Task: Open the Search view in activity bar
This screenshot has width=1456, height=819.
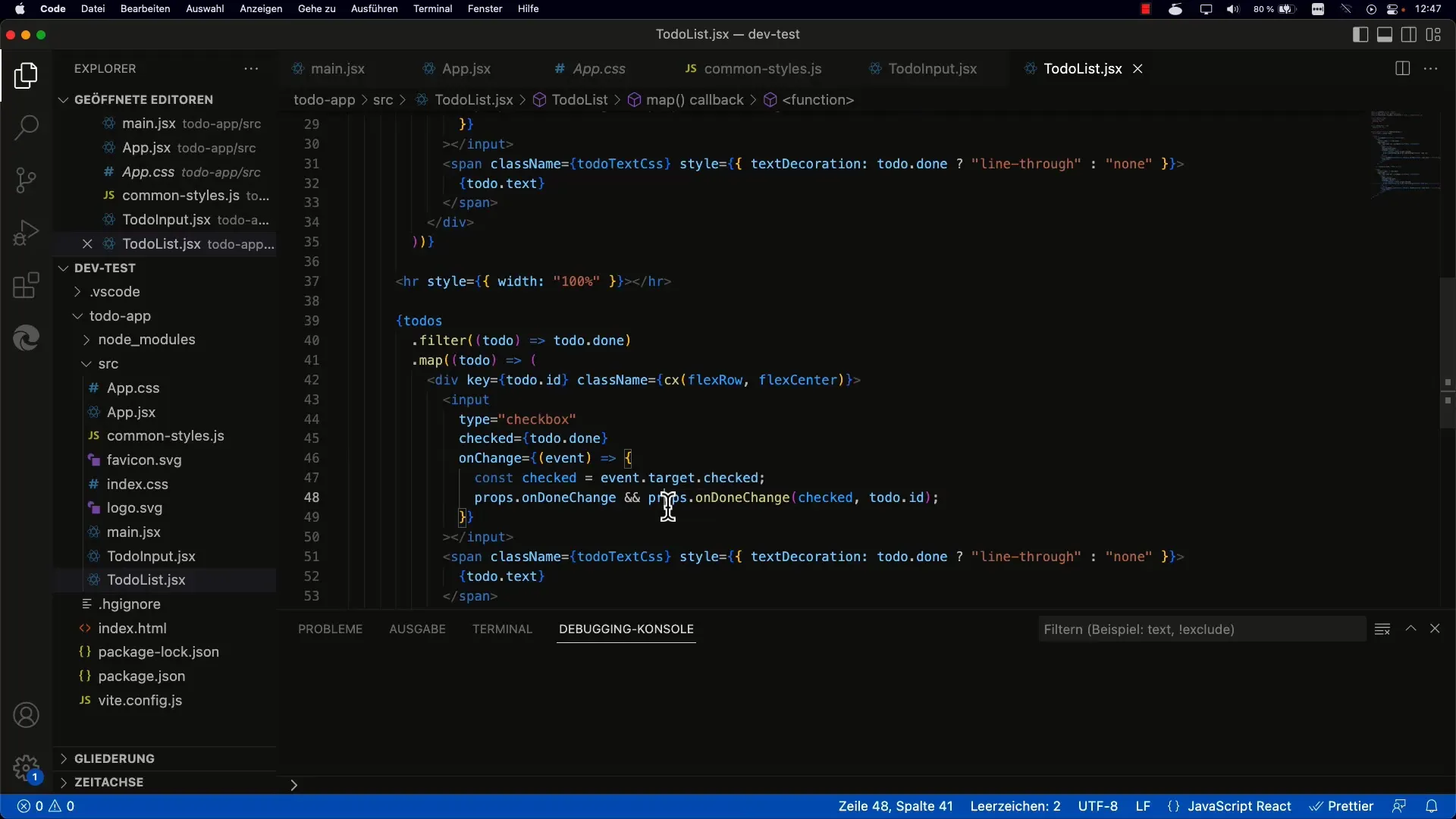Action: tap(26, 127)
